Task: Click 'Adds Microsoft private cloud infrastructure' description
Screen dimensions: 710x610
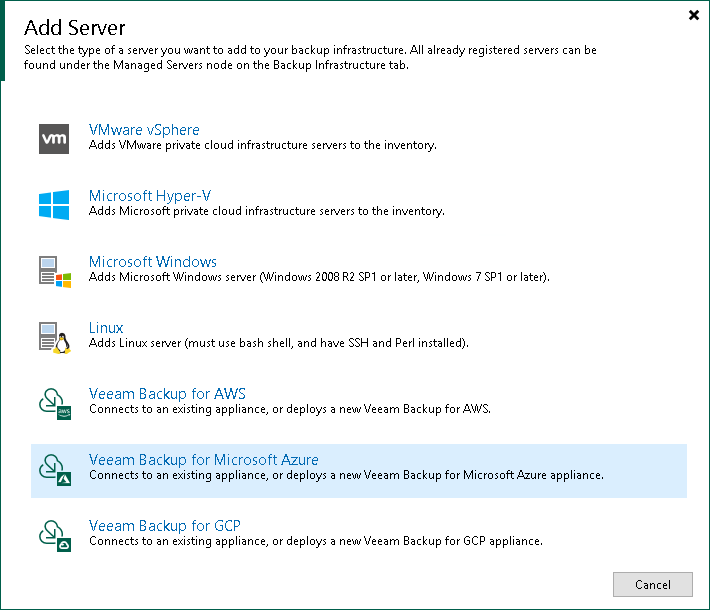Action: pos(267,211)
